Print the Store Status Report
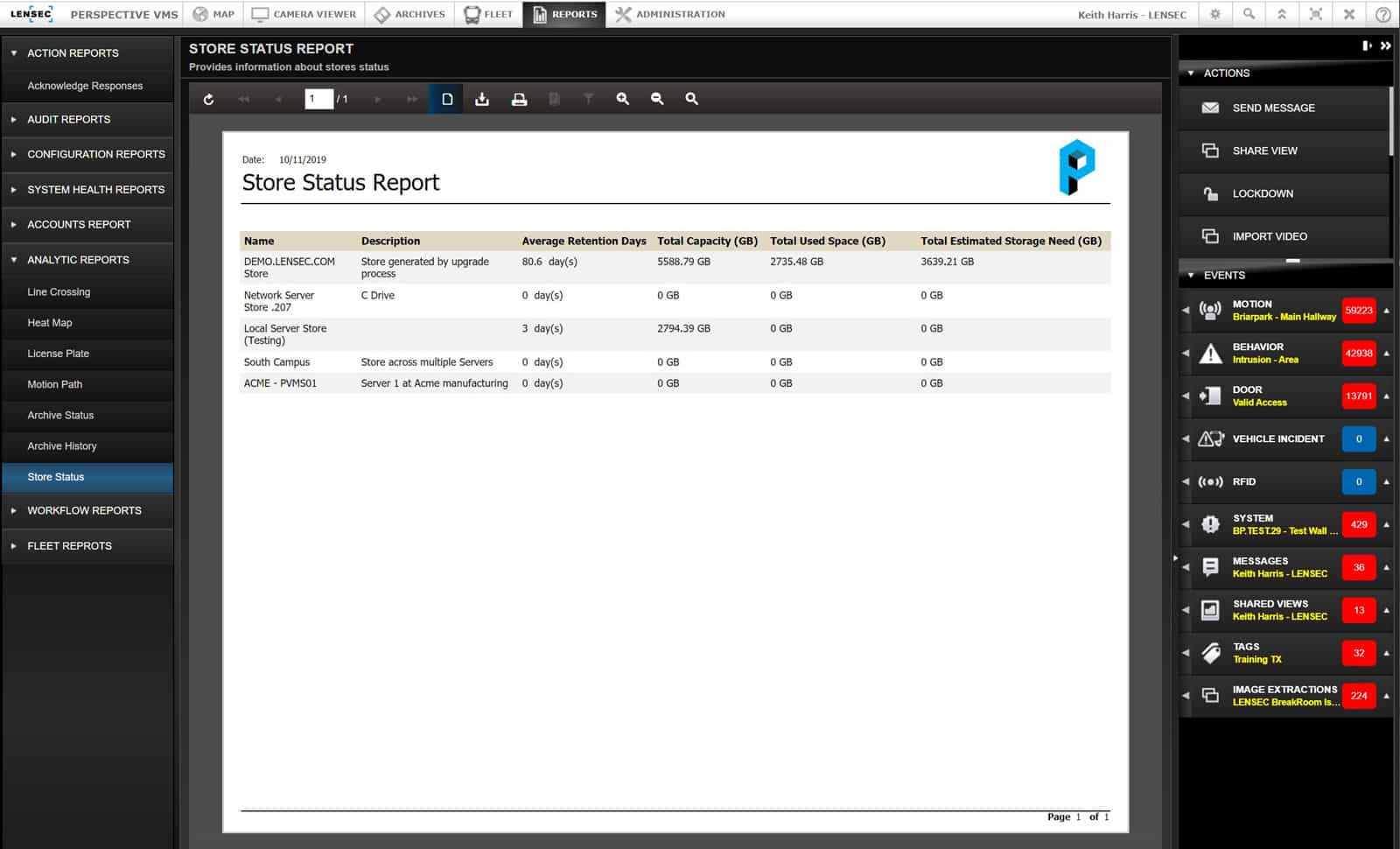The height and width of the screenshot is (849, 1400). pyautogui.click(x=519, y=99)
